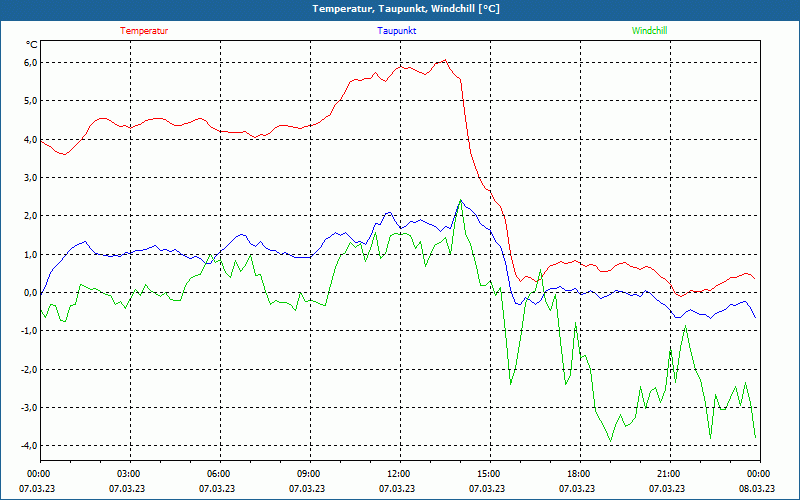Click the '-2,0' y-axis value
The image size is (800, 500).
coord(29,369)
